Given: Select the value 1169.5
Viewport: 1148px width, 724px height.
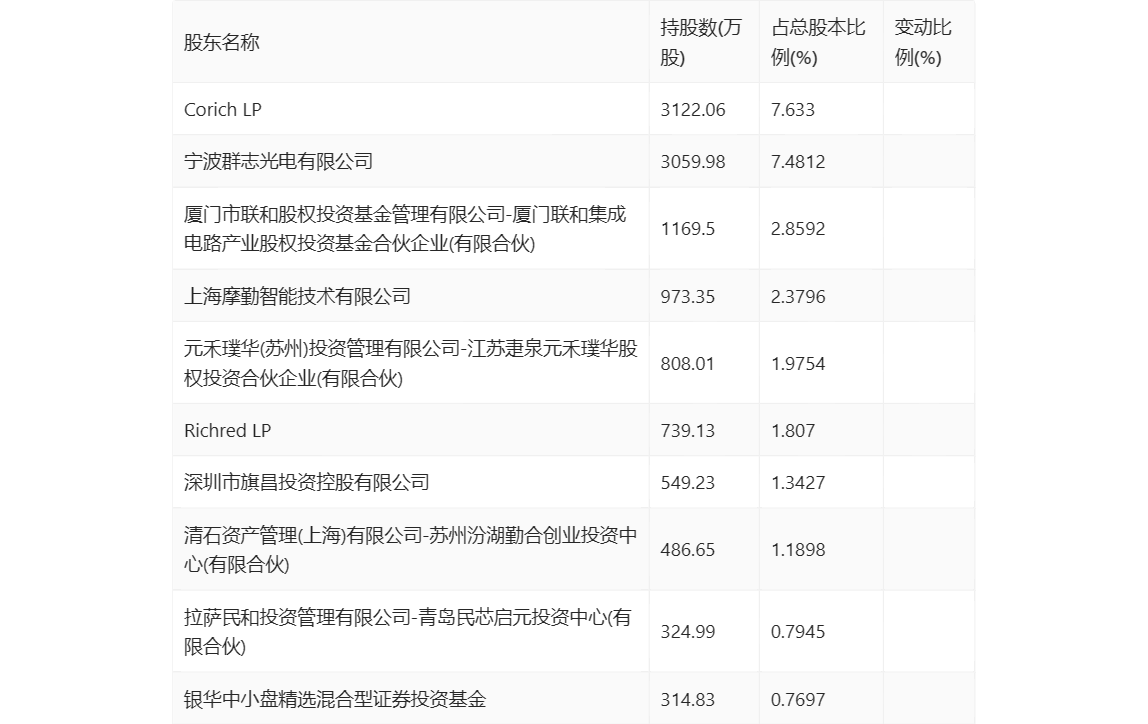Looking at the screenshot, I should (x=687, y=229).
